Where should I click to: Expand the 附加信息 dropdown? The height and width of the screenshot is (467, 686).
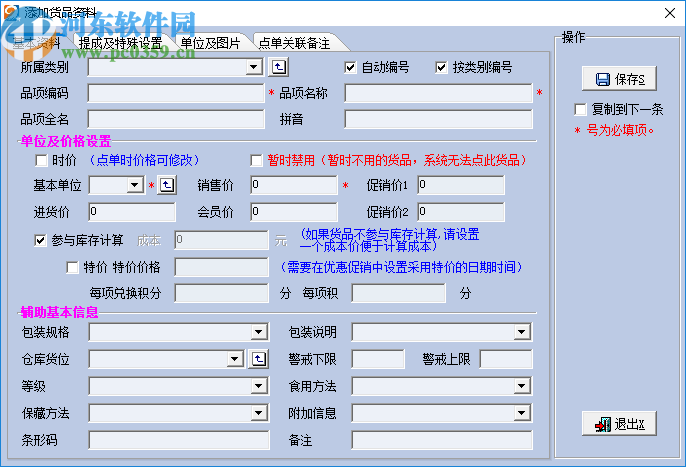click(522, 413)
